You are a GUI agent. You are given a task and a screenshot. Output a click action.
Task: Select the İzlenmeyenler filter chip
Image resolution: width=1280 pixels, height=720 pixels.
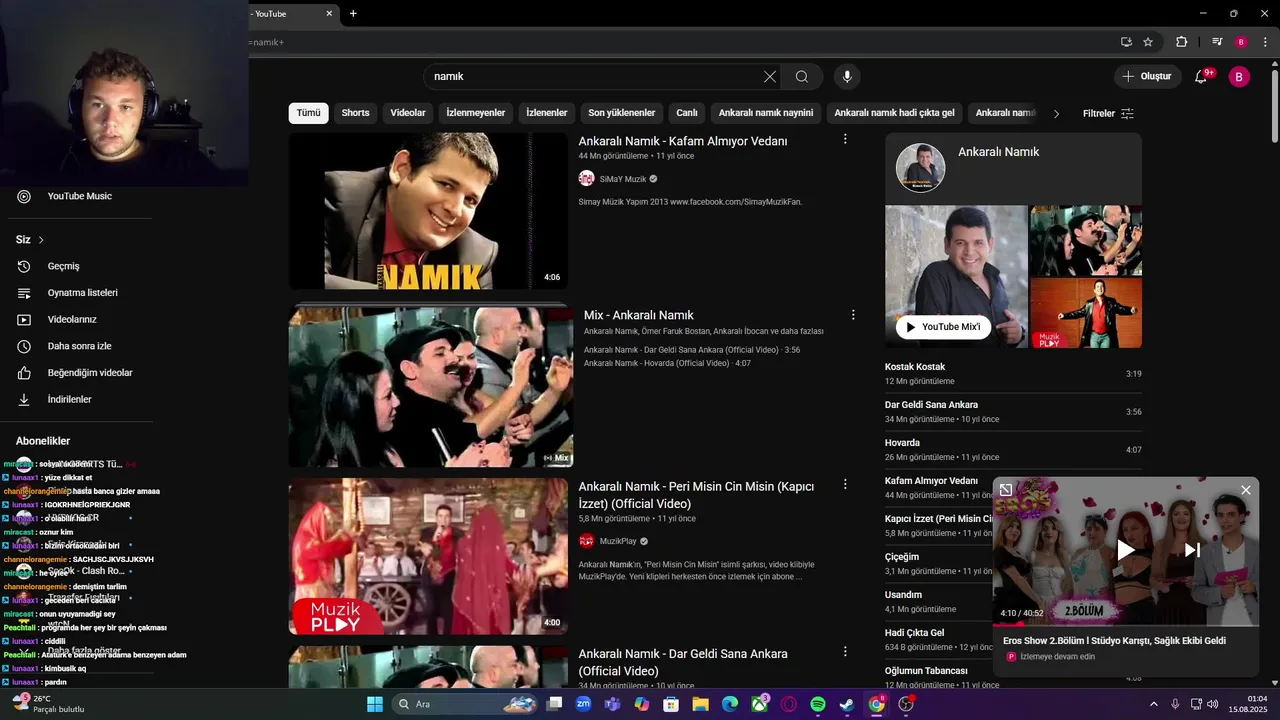coord(475,113)
